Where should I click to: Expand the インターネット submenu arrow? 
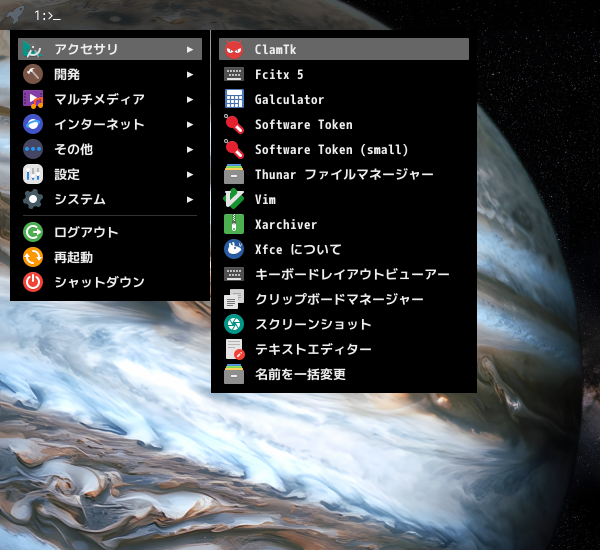pyautogui.click(x=190, y=124)
